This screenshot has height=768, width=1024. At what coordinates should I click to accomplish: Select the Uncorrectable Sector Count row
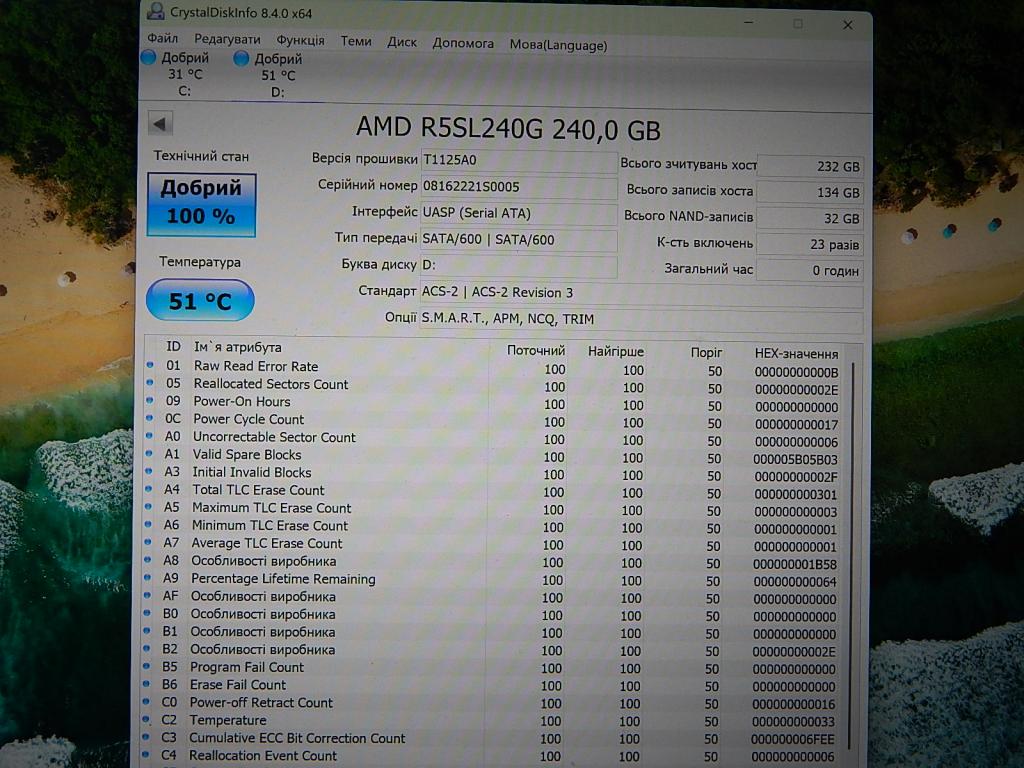494,439
